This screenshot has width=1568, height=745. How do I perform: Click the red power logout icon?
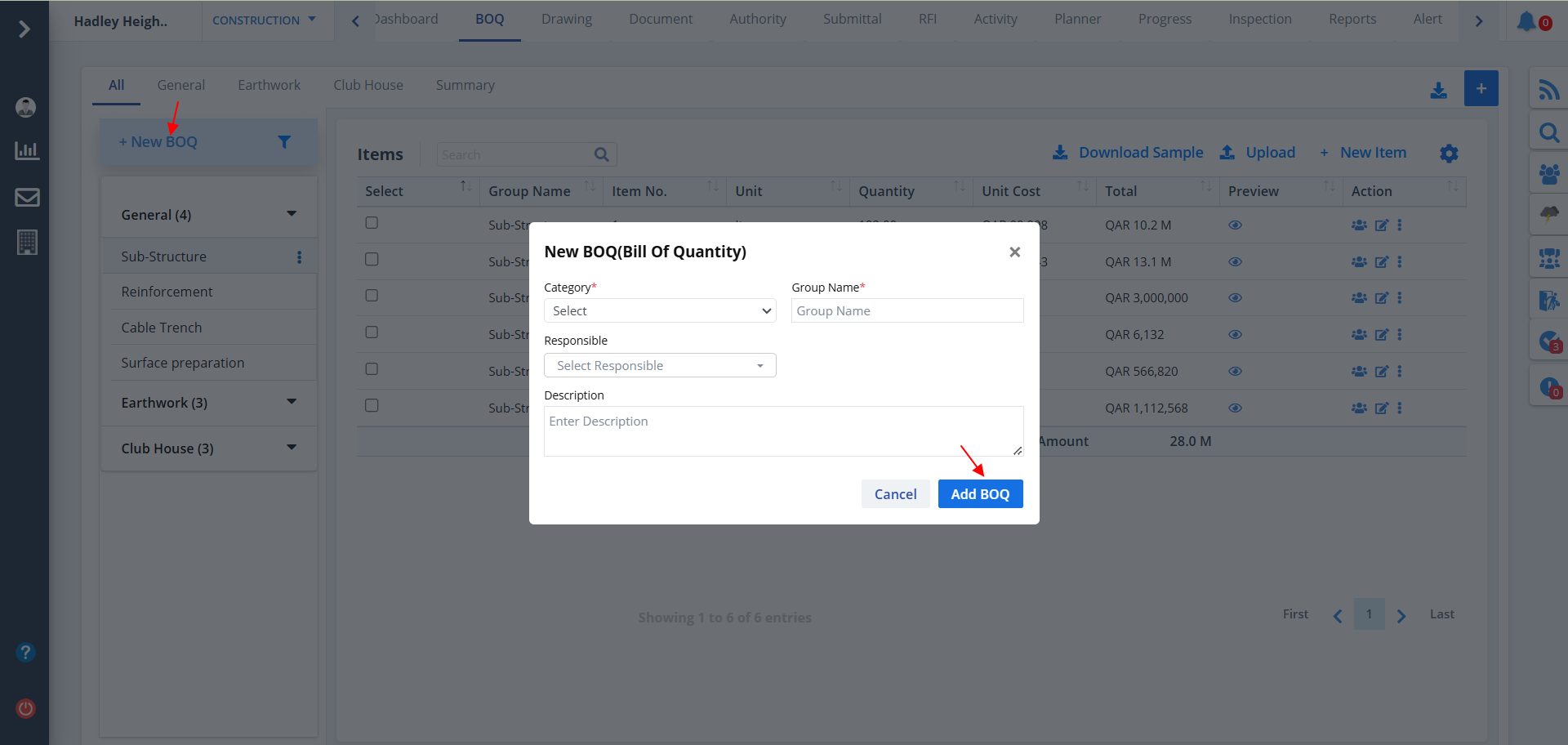point(26,708)
